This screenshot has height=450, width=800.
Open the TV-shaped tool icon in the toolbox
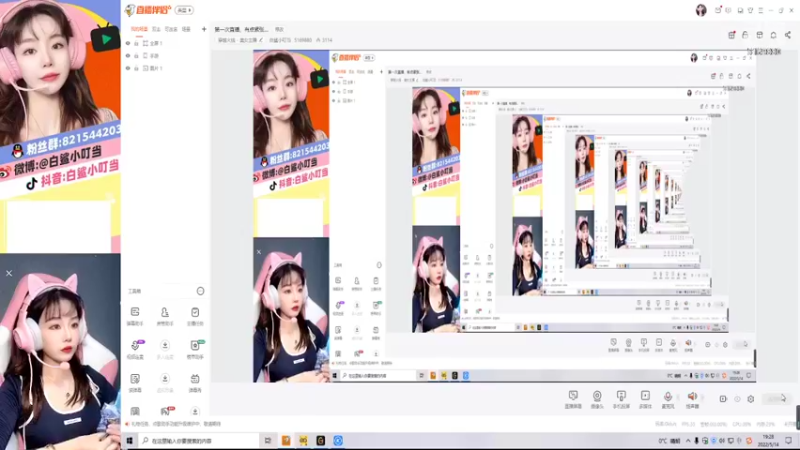pyautogui.click(x=195, y=379)
